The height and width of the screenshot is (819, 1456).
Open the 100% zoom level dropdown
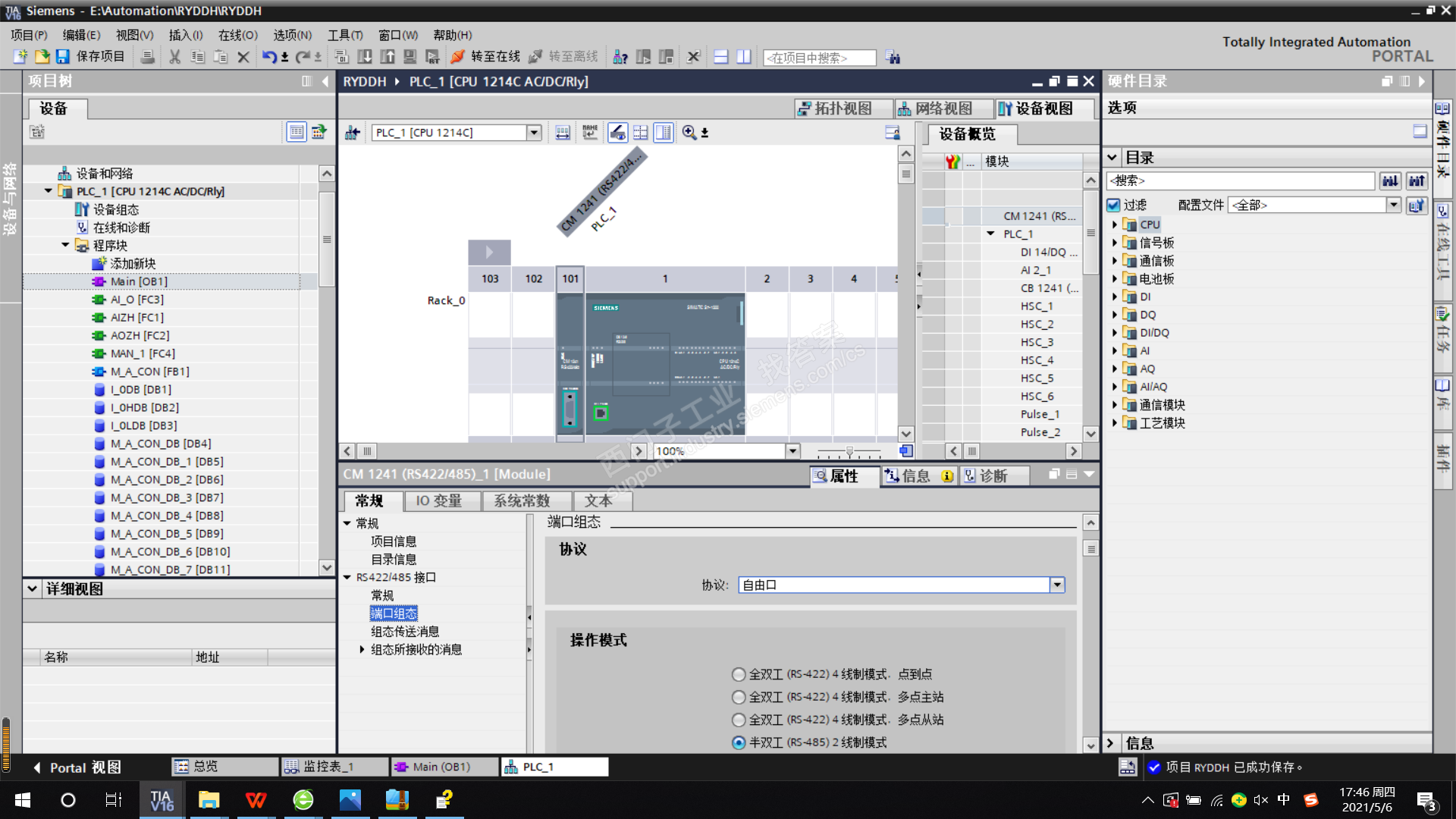[792, 451]
